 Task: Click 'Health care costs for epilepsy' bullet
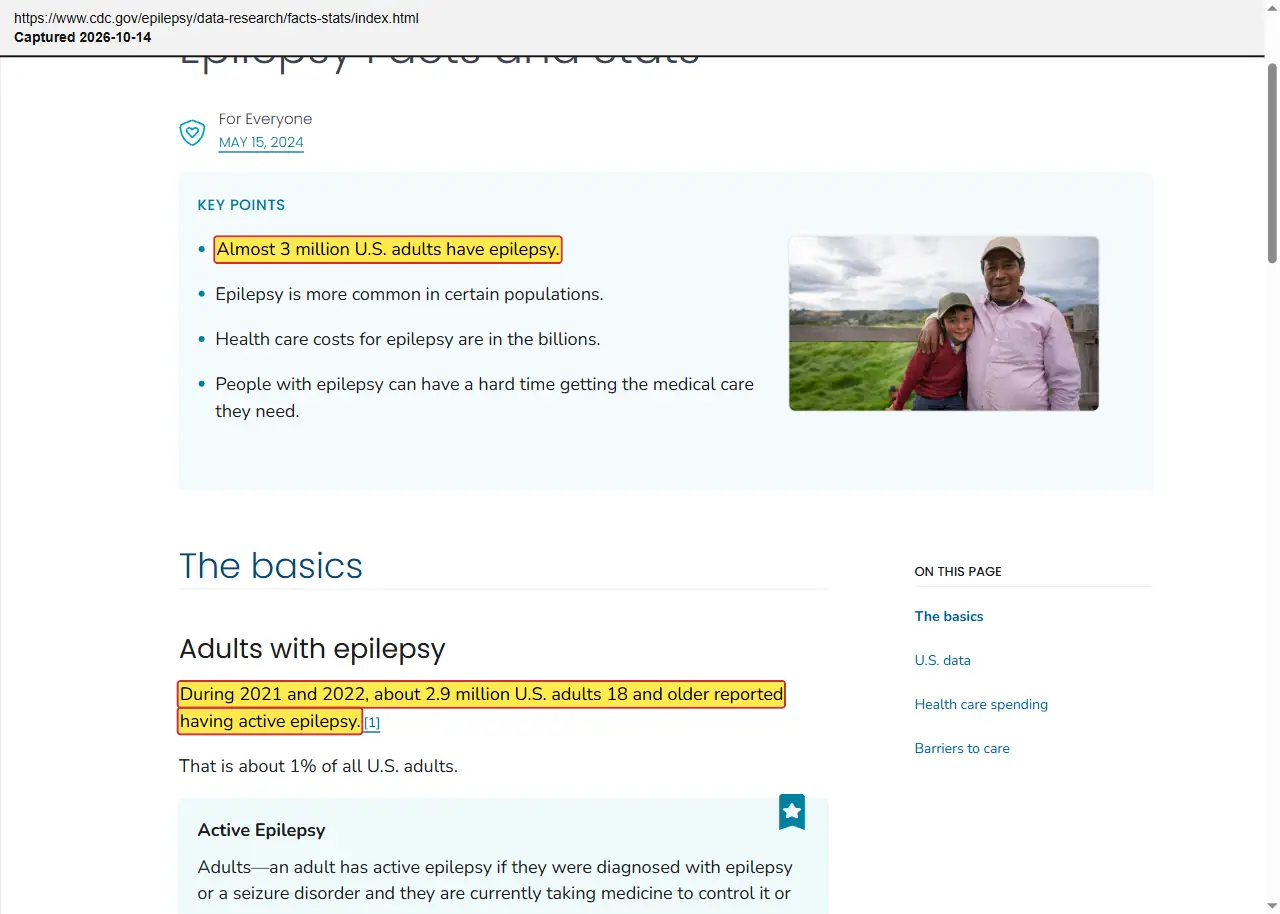[408, 339]
